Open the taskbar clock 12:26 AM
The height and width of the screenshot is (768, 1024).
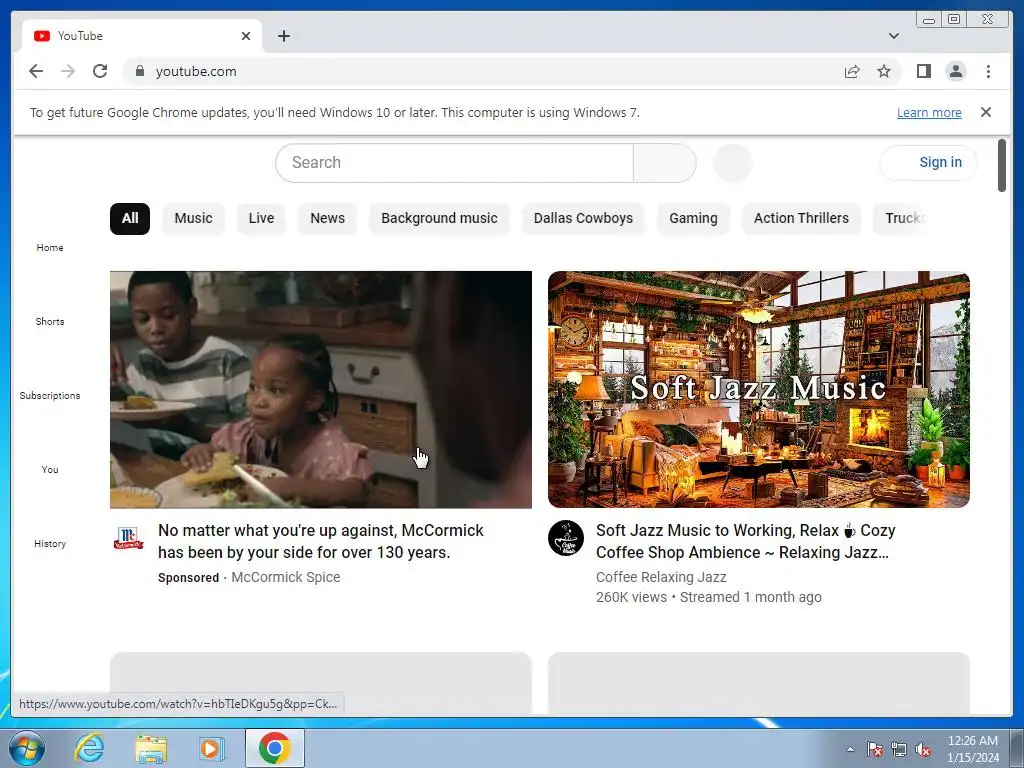tap(972, 749)
